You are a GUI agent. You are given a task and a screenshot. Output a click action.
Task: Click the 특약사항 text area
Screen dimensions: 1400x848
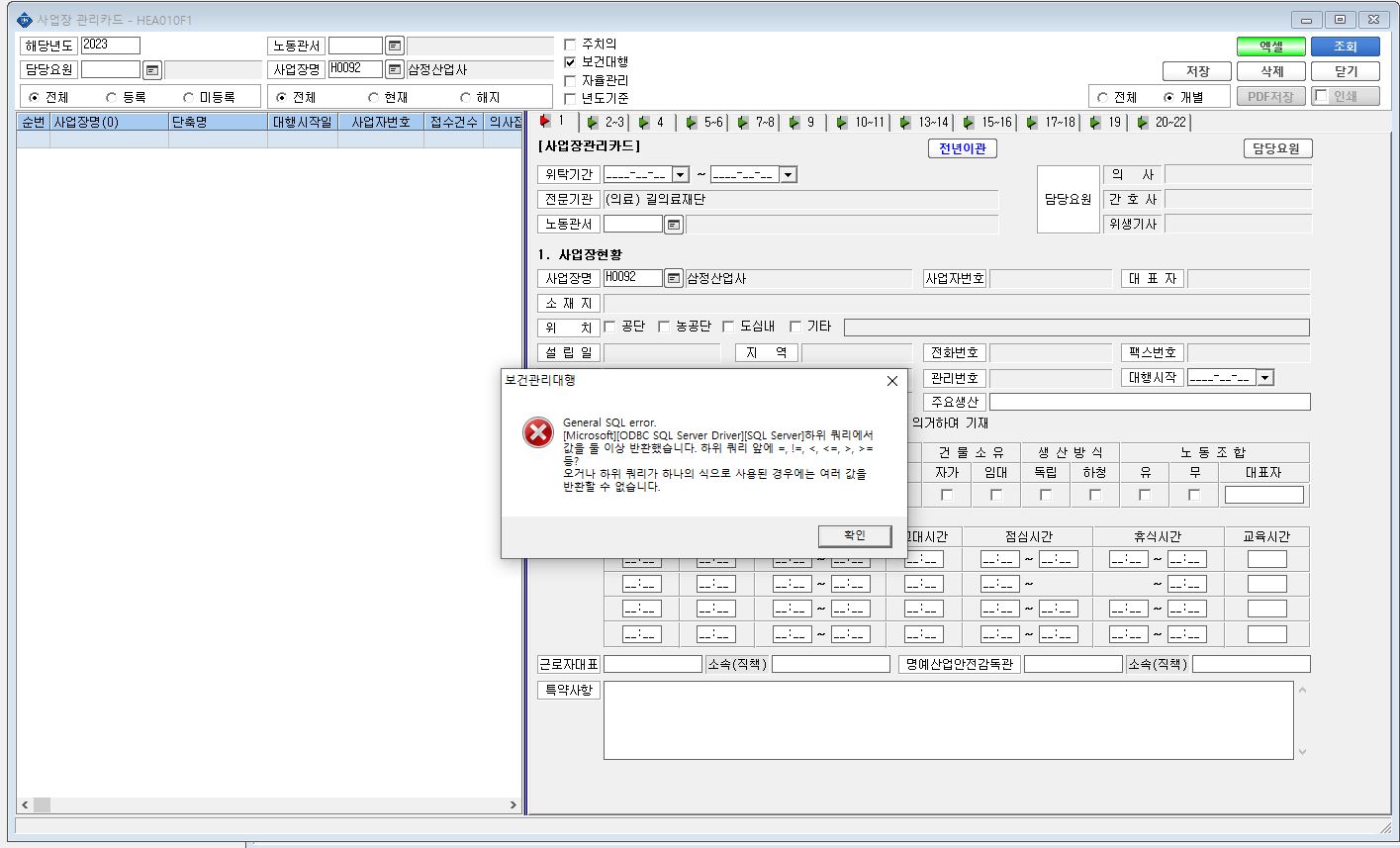tap(948, 720)
